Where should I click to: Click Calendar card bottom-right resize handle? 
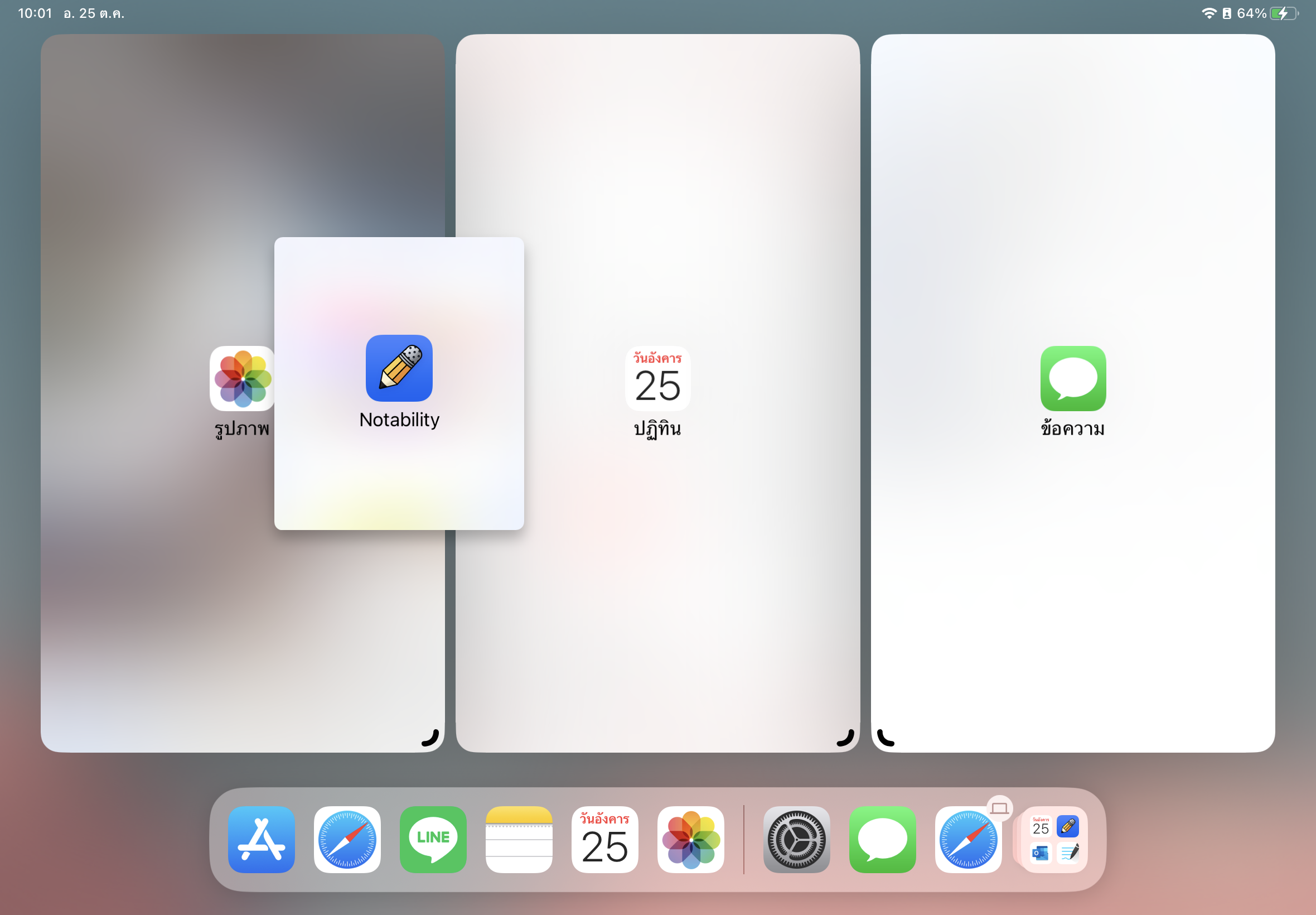pos(845,738)
